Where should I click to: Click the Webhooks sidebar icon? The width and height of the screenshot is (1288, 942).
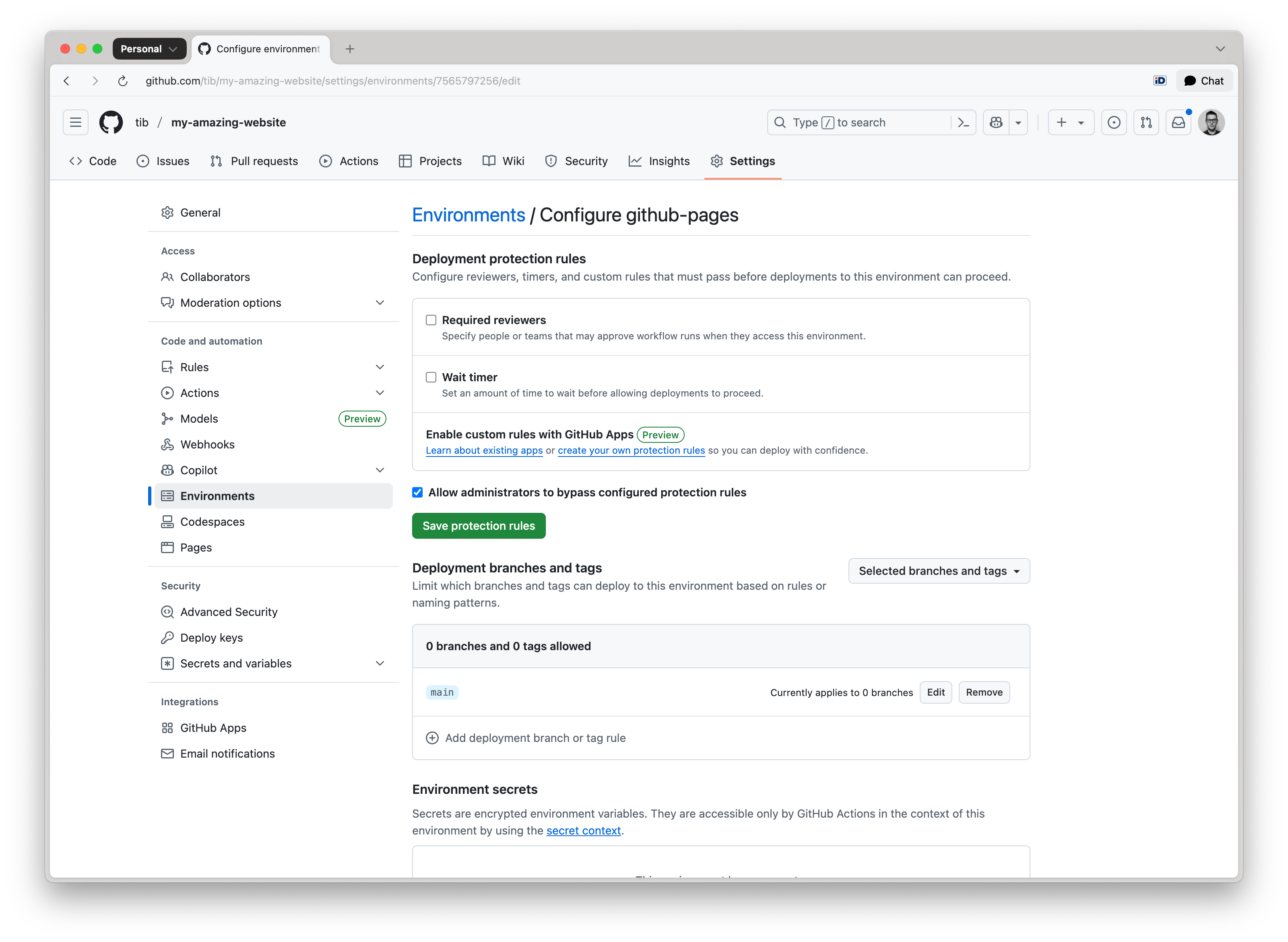pyautogui.click(x=167, y=445)
